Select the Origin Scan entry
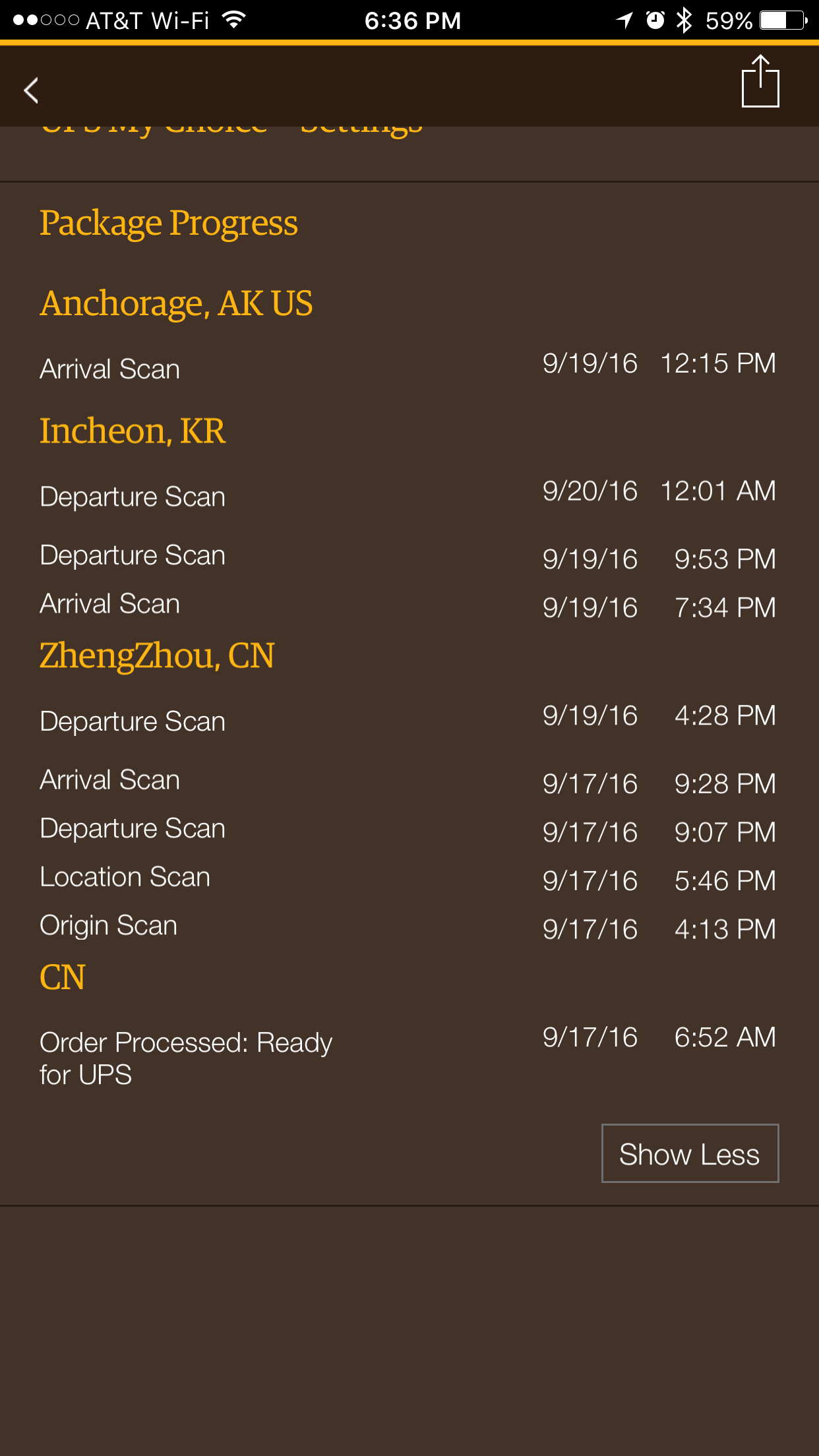The height and width of the screenshot is (1456, 819). pos(409,926)
